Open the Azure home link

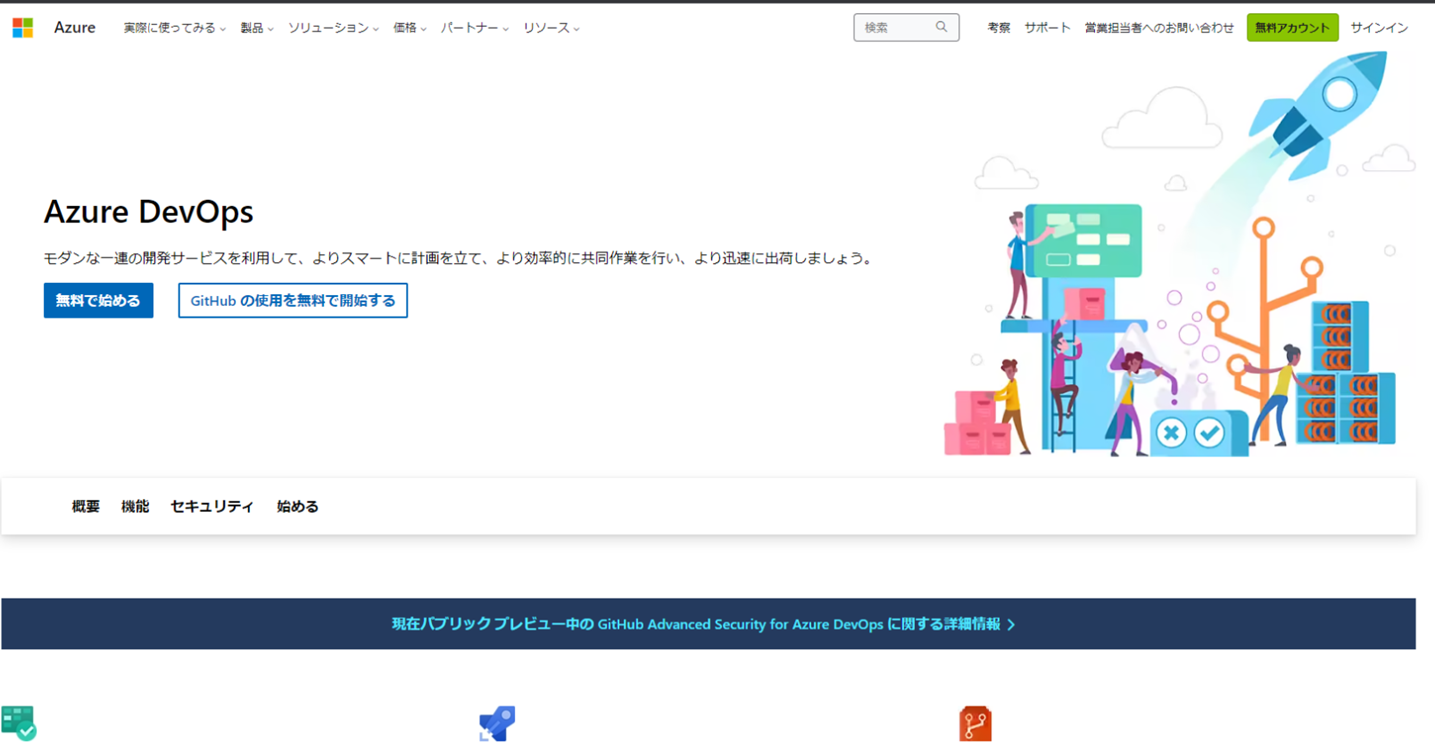point(75,28)
